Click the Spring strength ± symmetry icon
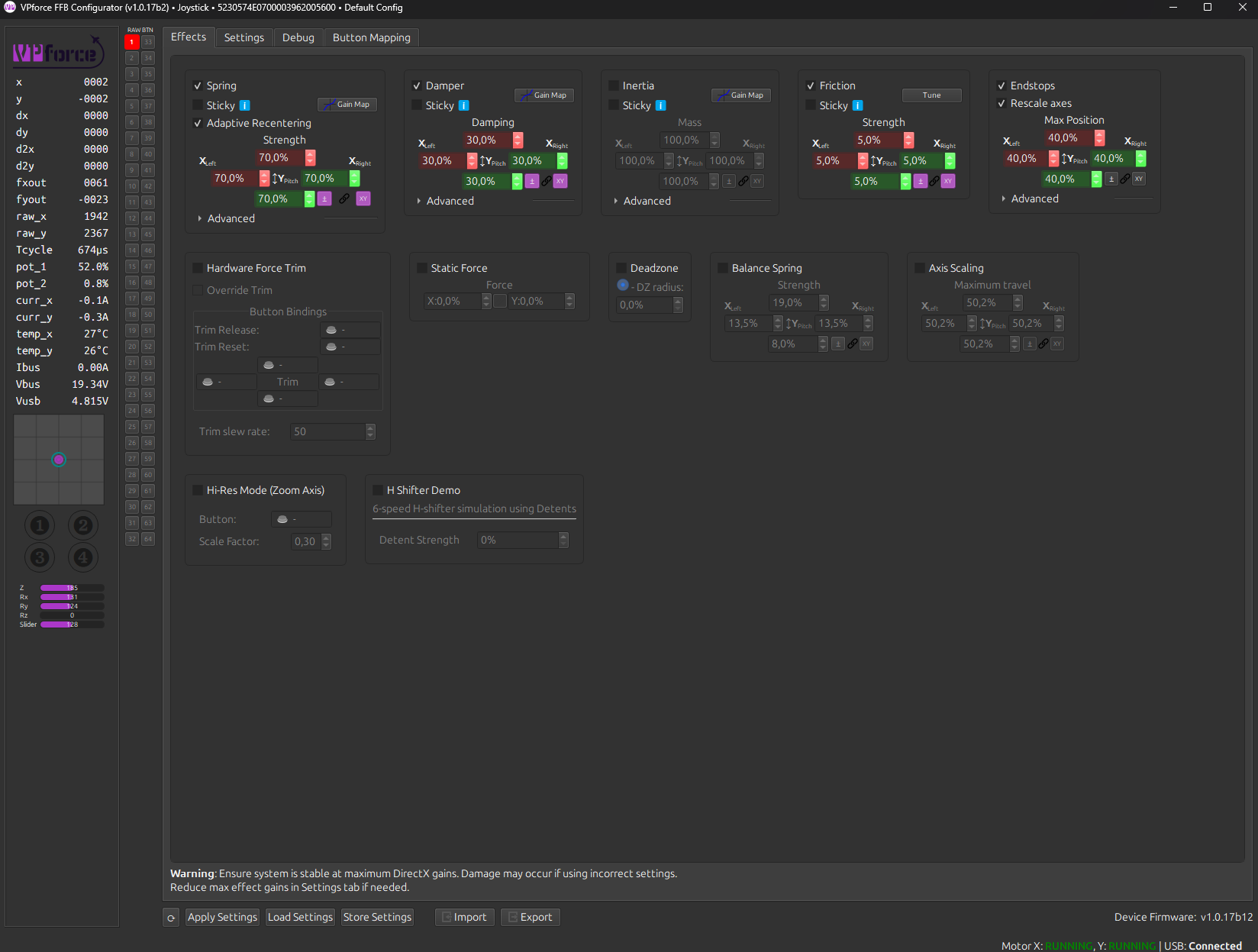Image resolution: width=1258 pixels, height=952 pixels. click(x=324, y=198)
